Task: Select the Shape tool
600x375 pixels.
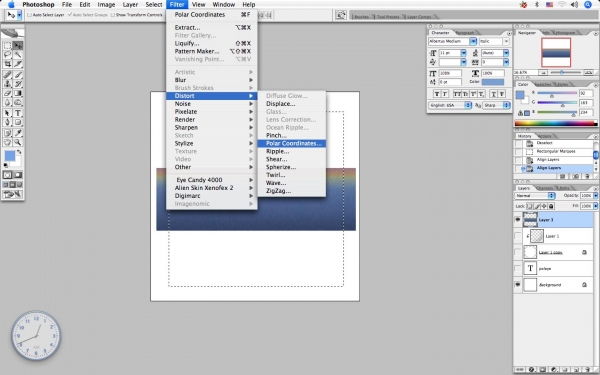Action: (18, 122)
